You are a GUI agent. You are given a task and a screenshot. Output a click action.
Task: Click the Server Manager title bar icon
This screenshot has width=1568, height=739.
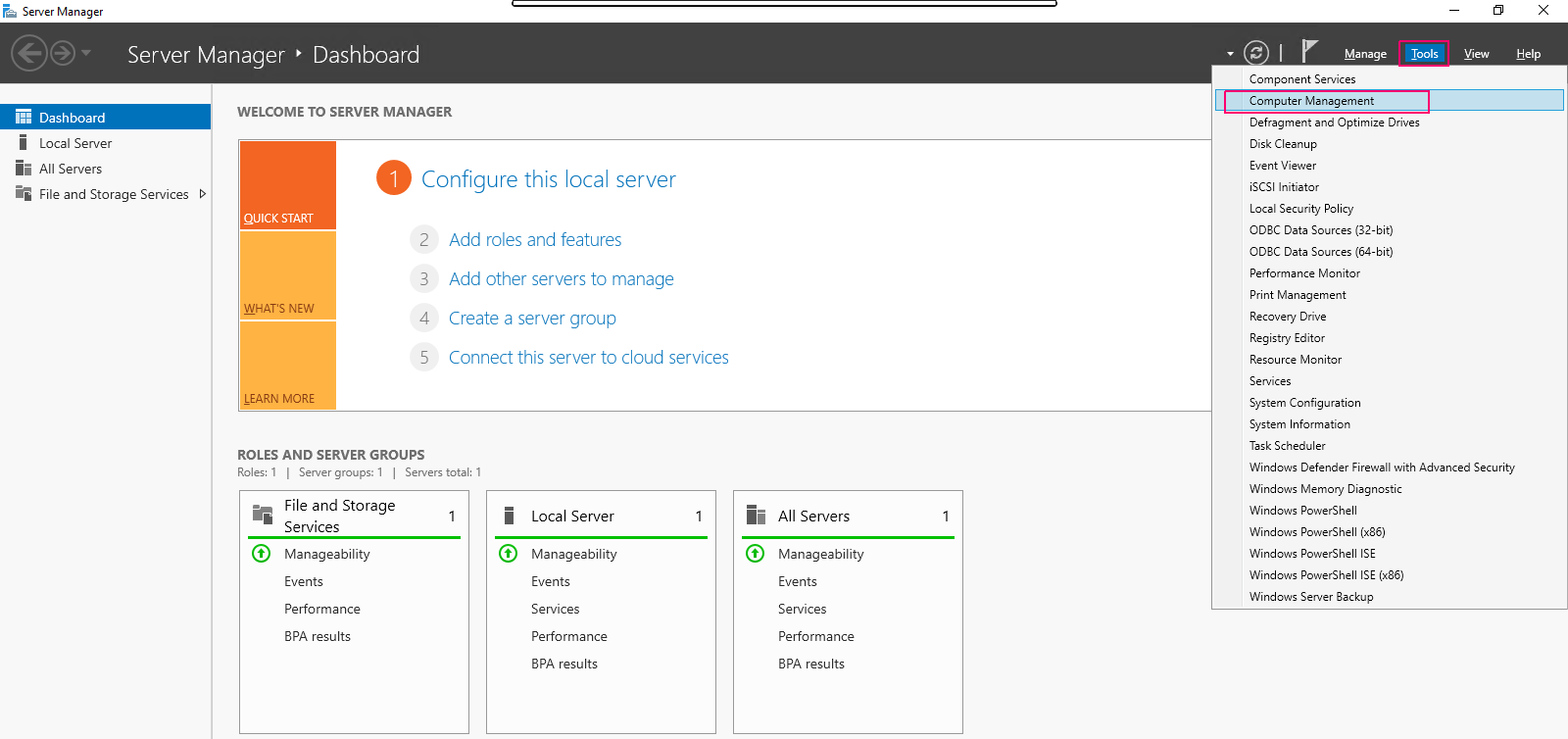click(x=10, y=11)
